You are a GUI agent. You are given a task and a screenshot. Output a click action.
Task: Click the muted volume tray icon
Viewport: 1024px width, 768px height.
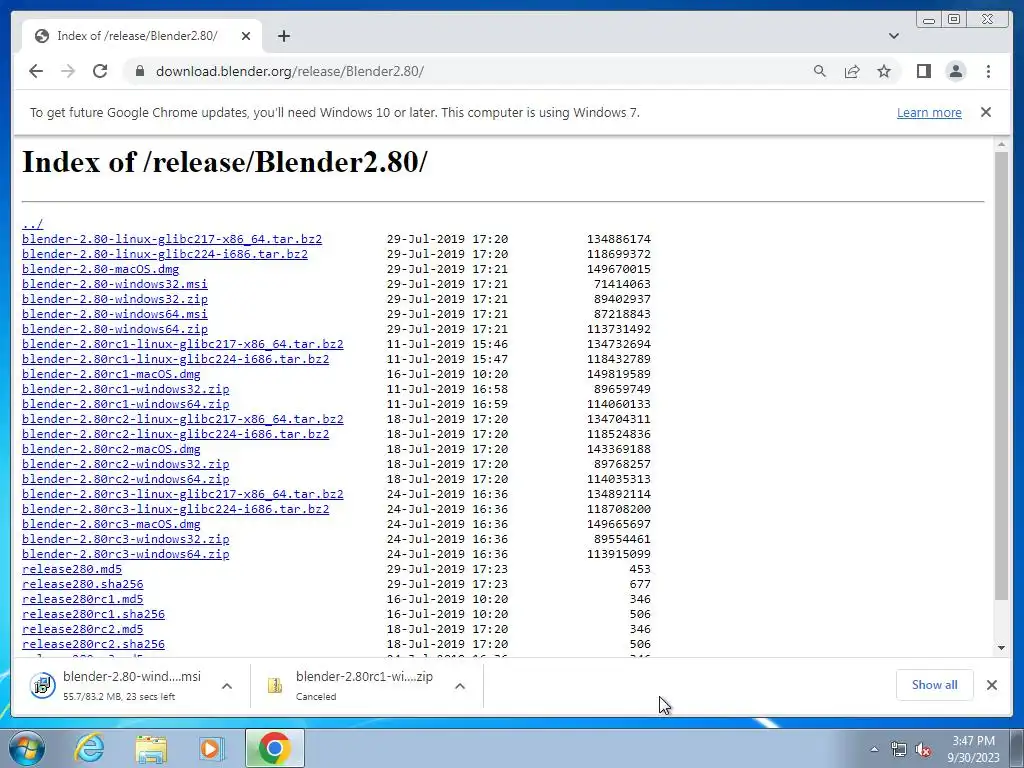pyautogui.click(x=923, y=750)
